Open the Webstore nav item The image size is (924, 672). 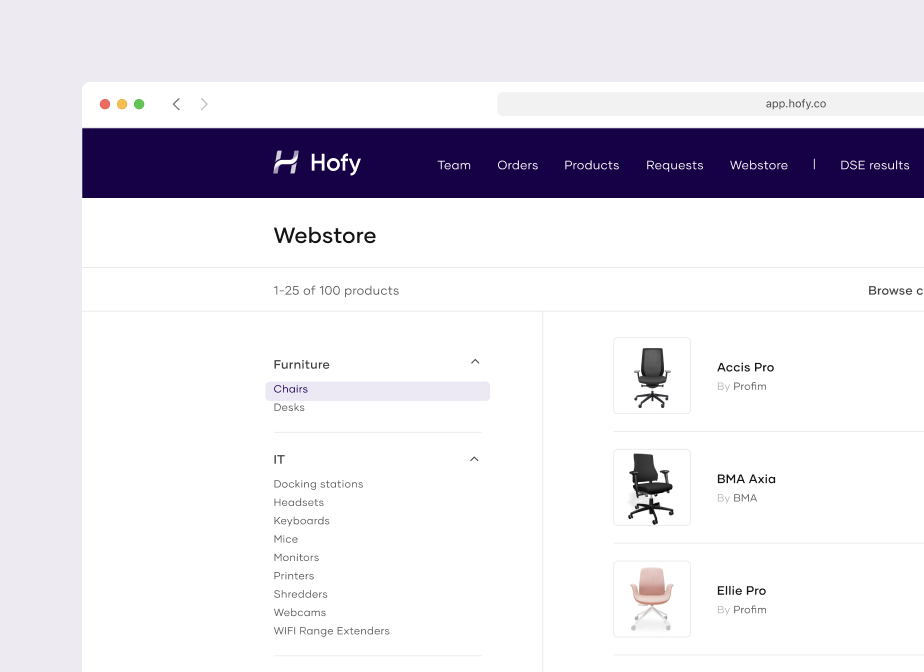click(758, 165)
